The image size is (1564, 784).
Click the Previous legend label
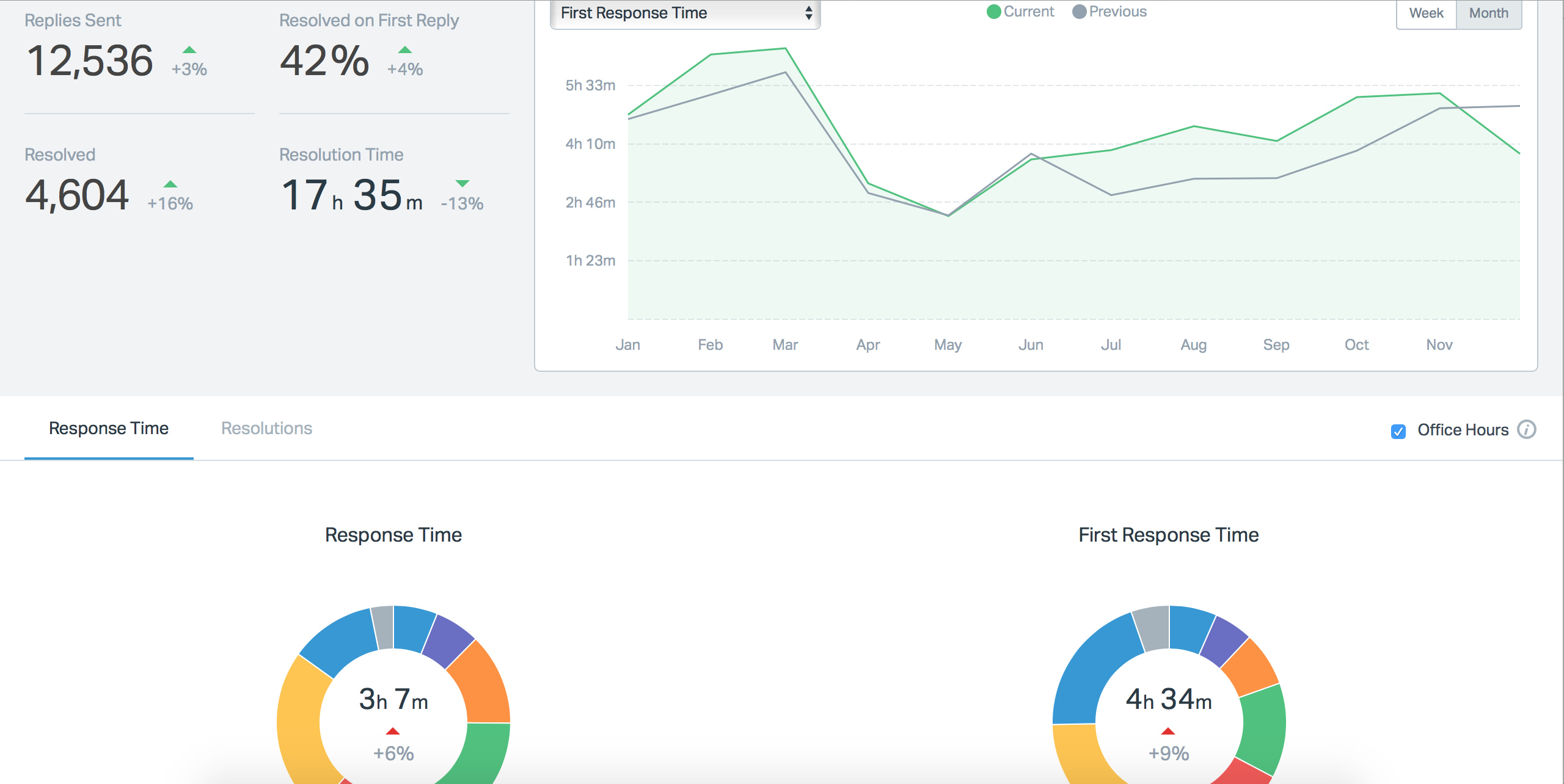[x=1117, y=12]
